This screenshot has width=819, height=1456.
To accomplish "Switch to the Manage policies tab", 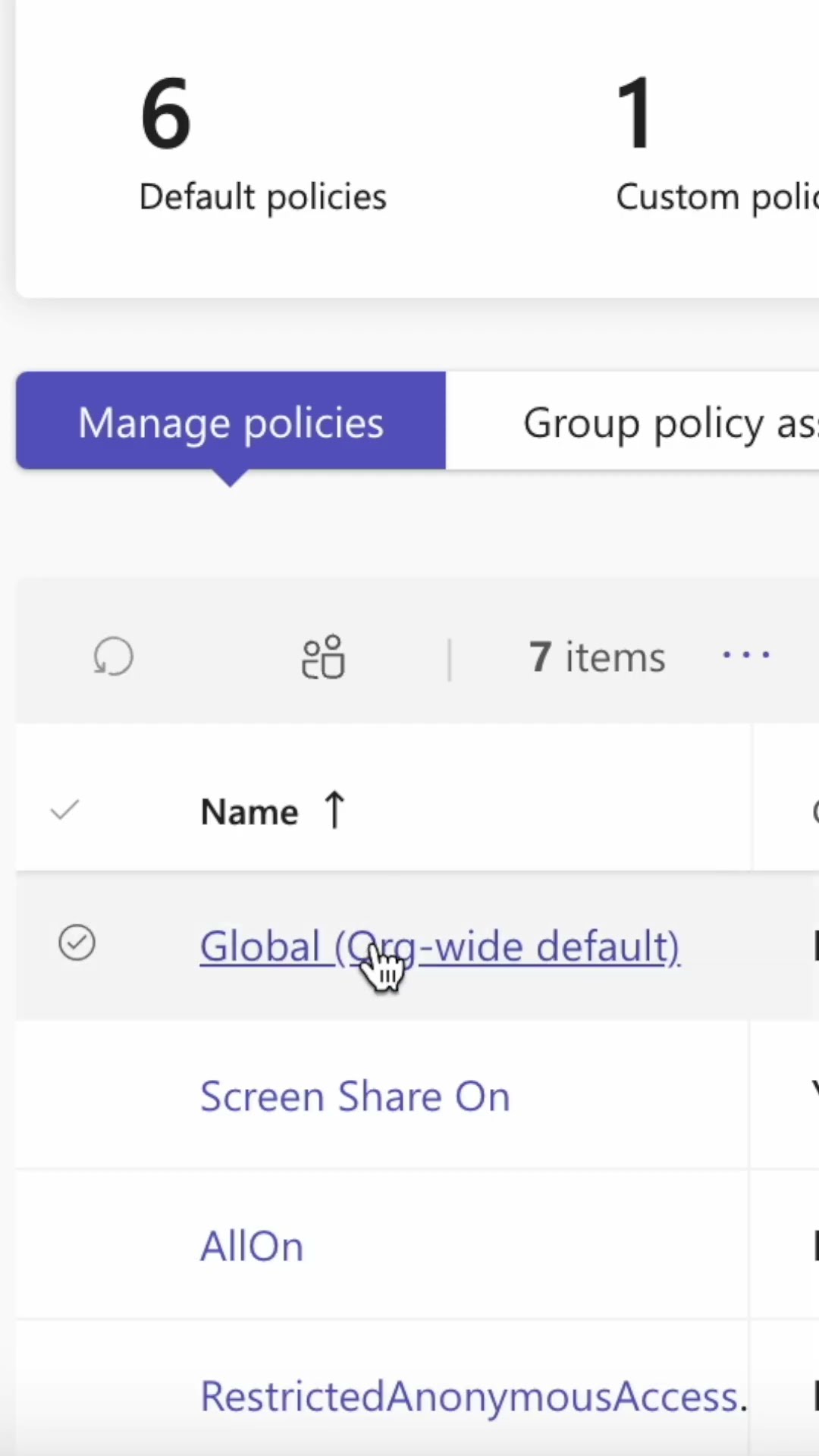I will 231,422.
